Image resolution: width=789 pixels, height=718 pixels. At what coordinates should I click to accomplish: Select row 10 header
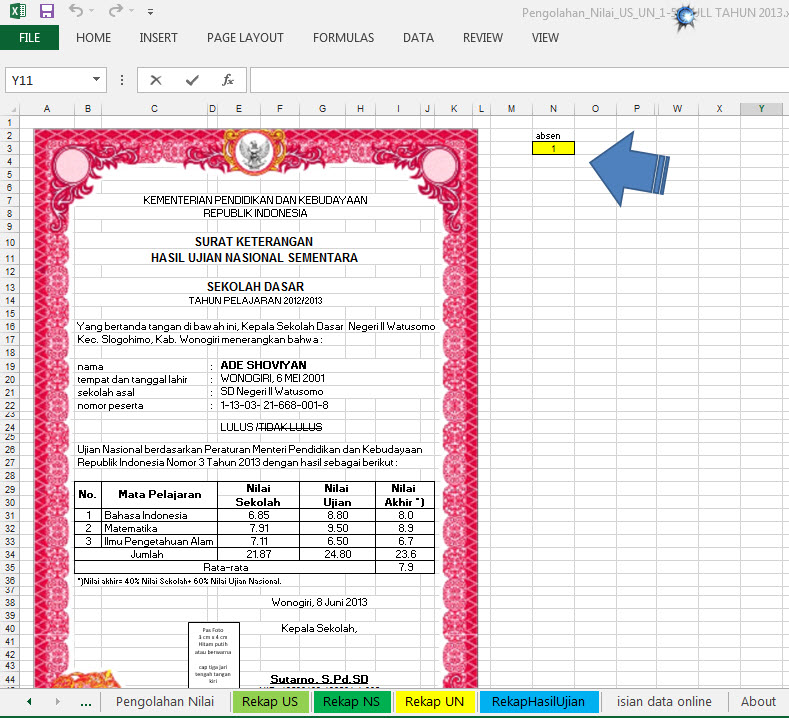10,242
